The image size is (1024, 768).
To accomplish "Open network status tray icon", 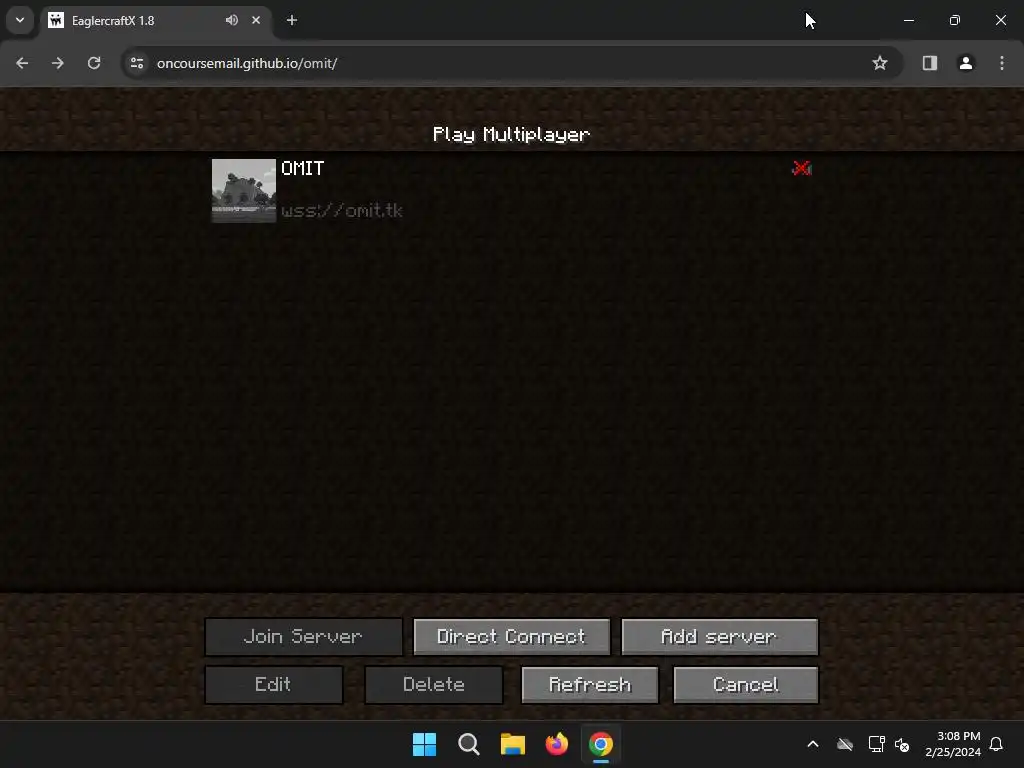I will (876, 744).
